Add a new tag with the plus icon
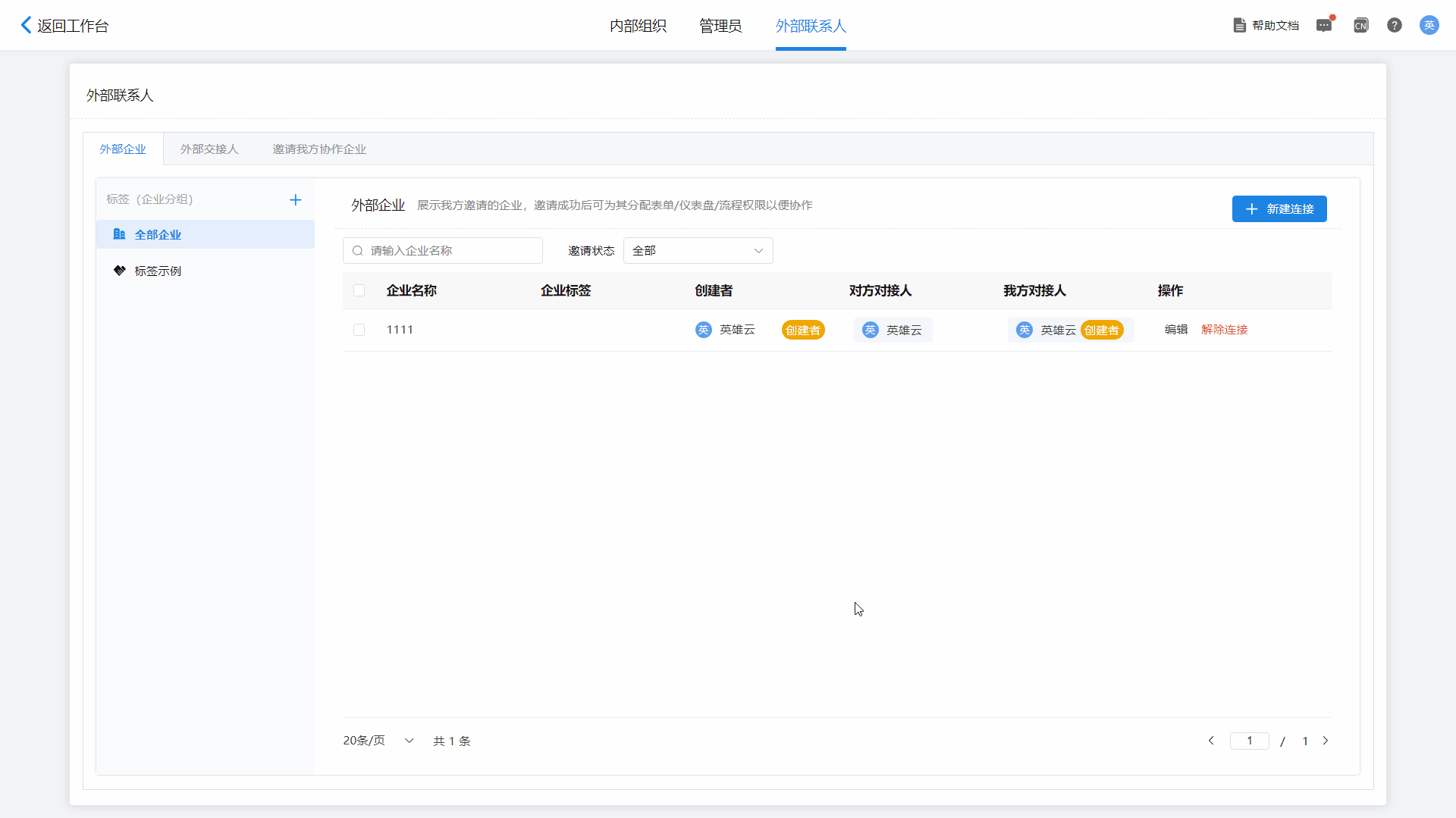1456x818 pixels. tap(296, 200)
